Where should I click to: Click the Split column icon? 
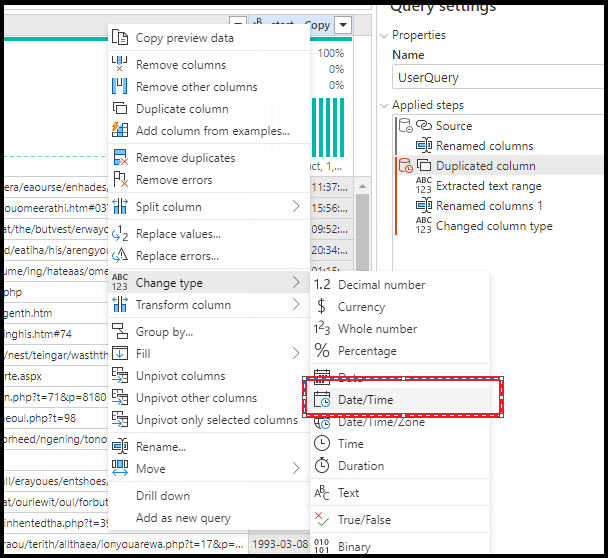click(120, 206)
